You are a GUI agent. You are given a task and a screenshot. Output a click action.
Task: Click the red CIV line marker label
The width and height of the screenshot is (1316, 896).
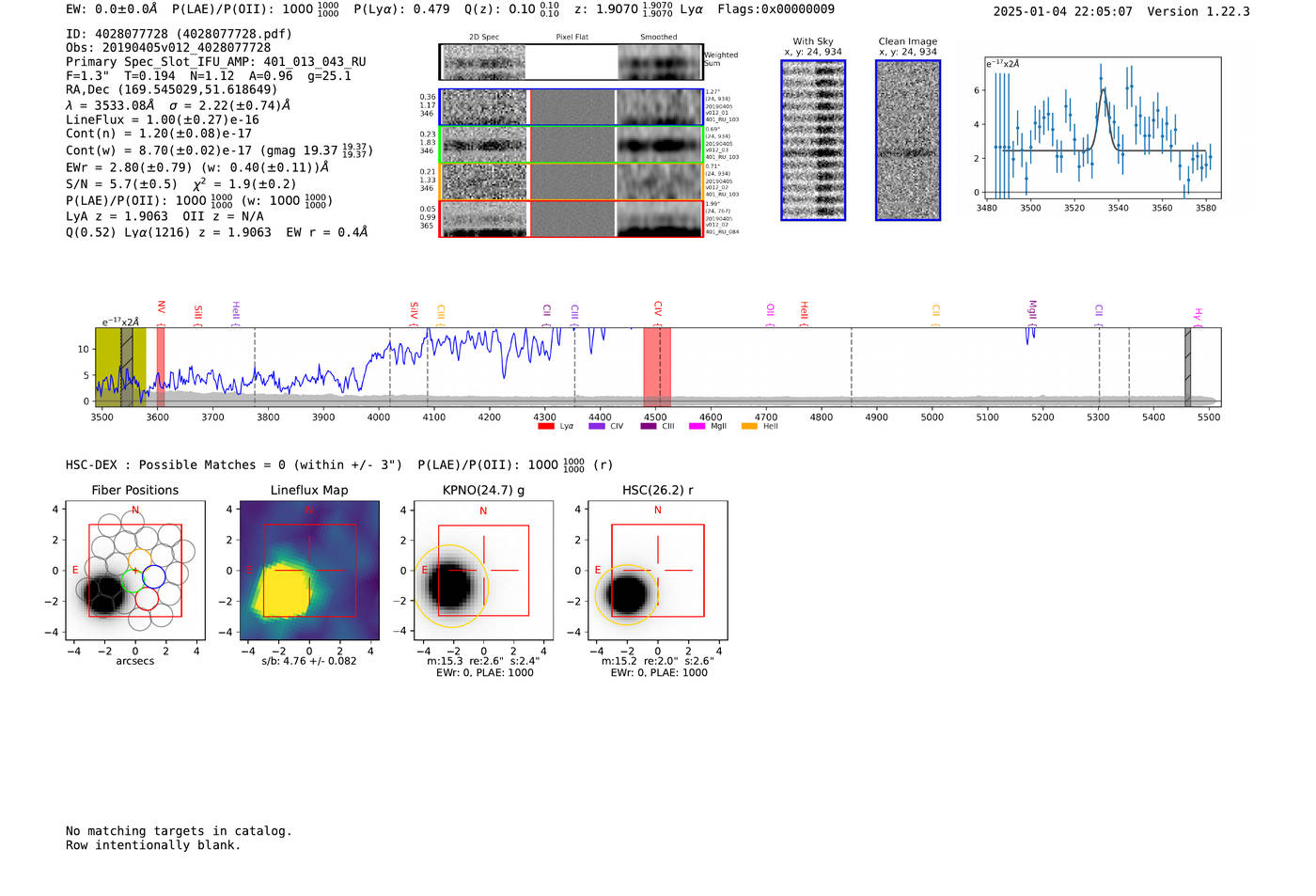coord(657,312)
